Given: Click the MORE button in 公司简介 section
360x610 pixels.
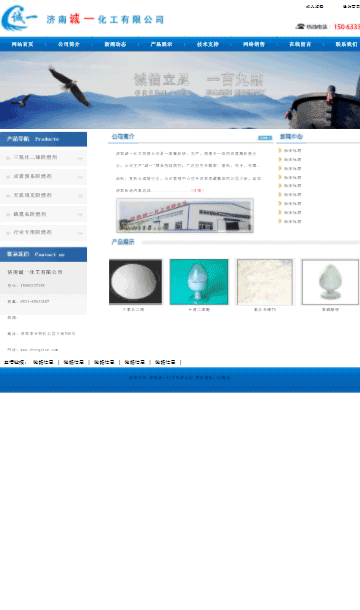Looking at the screenshot, I should coord(265,138).
